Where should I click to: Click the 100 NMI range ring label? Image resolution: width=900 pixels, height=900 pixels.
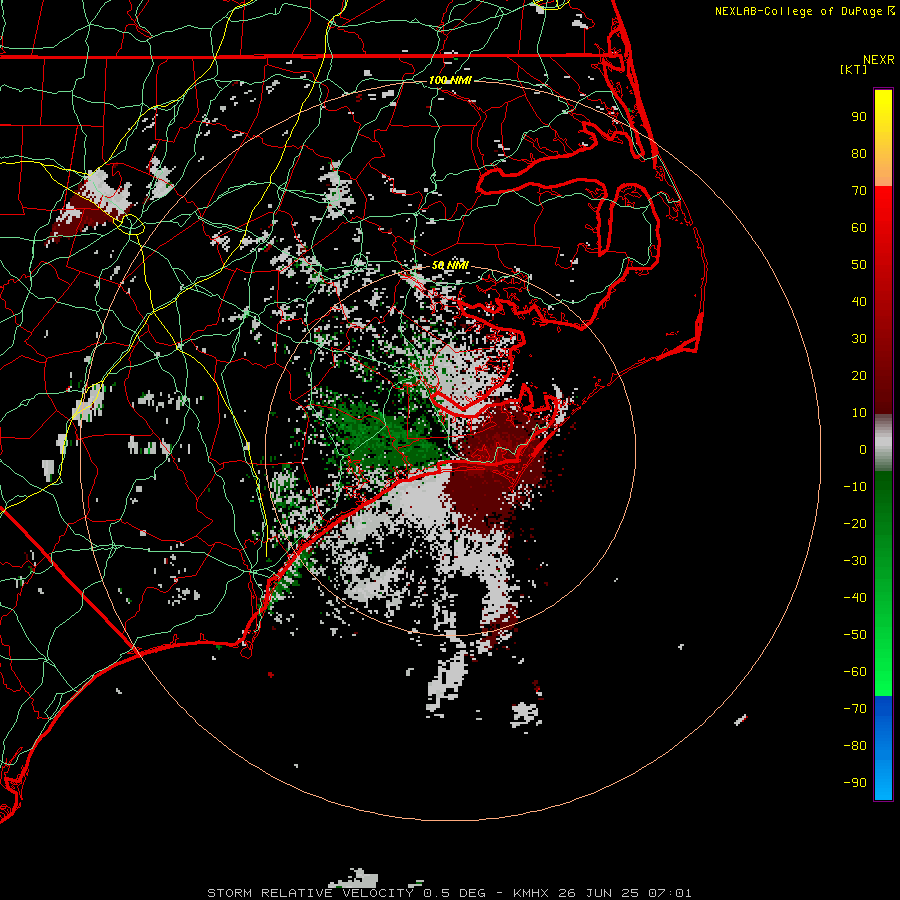[450, 80]
